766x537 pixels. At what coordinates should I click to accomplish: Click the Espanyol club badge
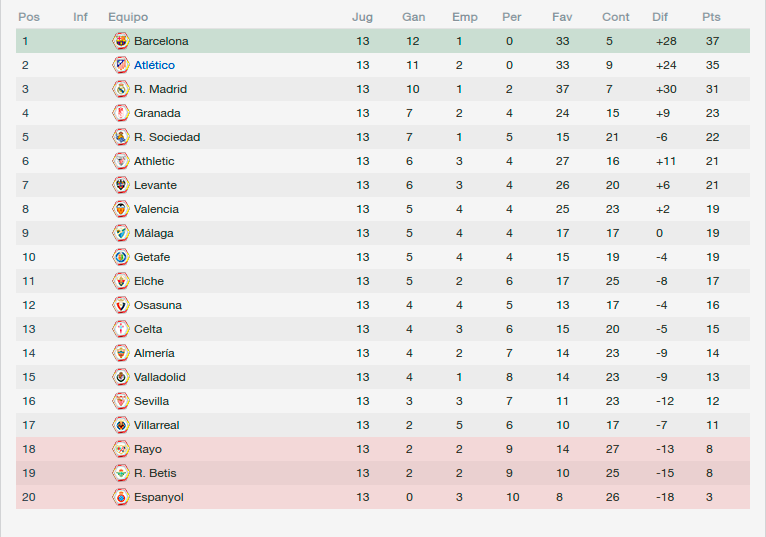point(121,497)
